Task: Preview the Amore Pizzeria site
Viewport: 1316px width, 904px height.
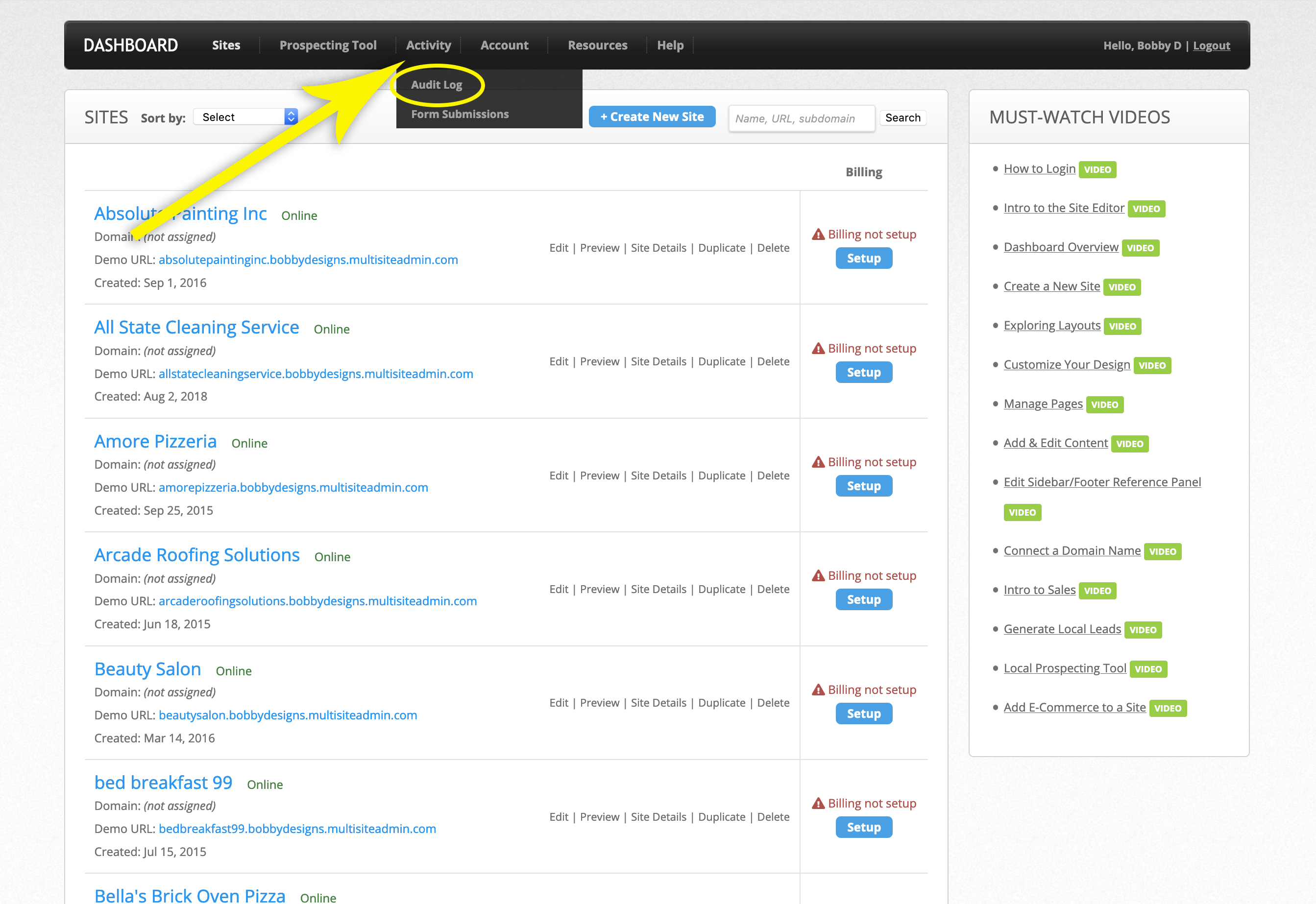Action: point(600,476)
